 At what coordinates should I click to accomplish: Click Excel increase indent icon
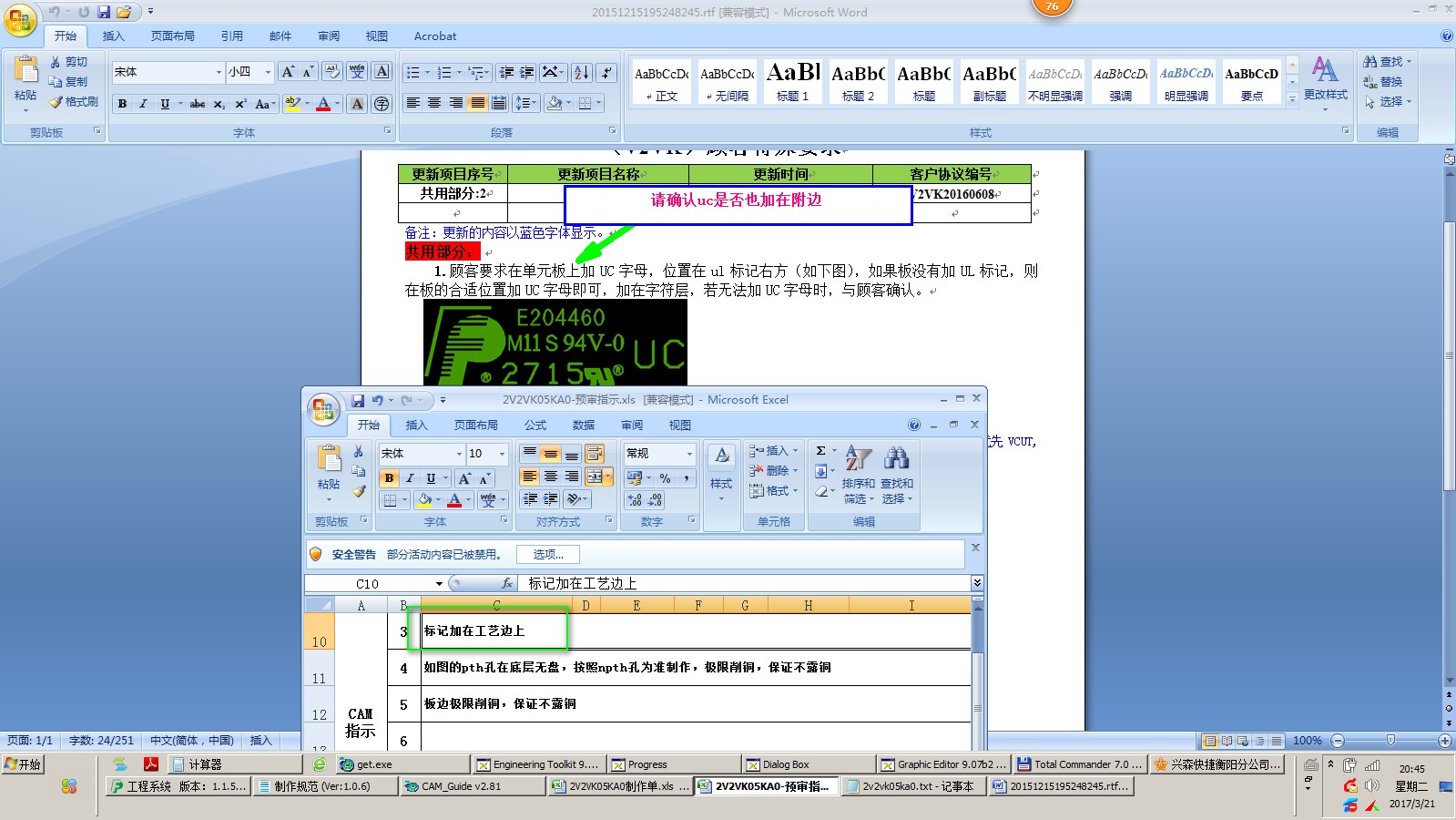click(x=551, y=499)
